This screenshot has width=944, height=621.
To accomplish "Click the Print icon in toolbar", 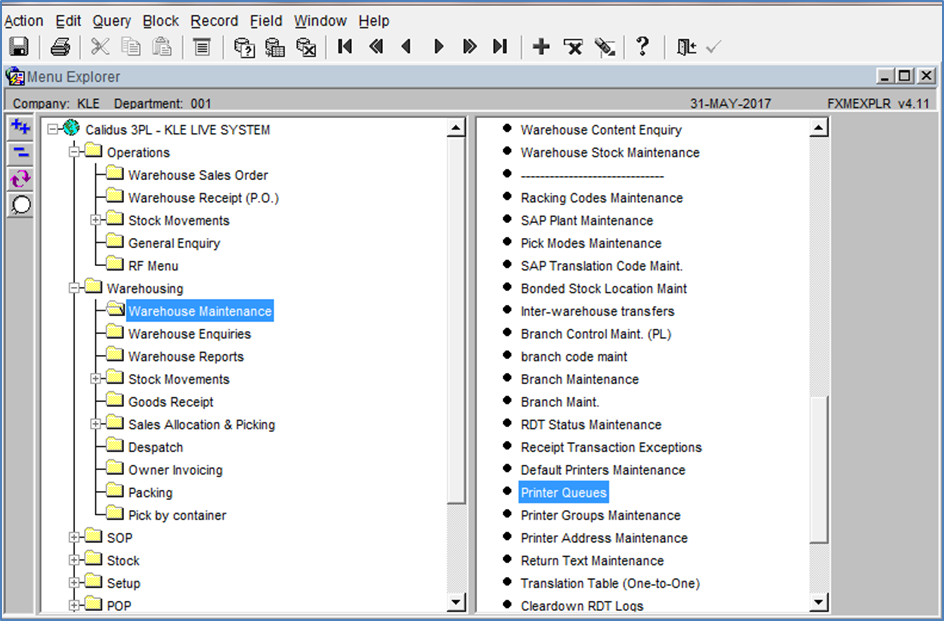I will [60, 46].
